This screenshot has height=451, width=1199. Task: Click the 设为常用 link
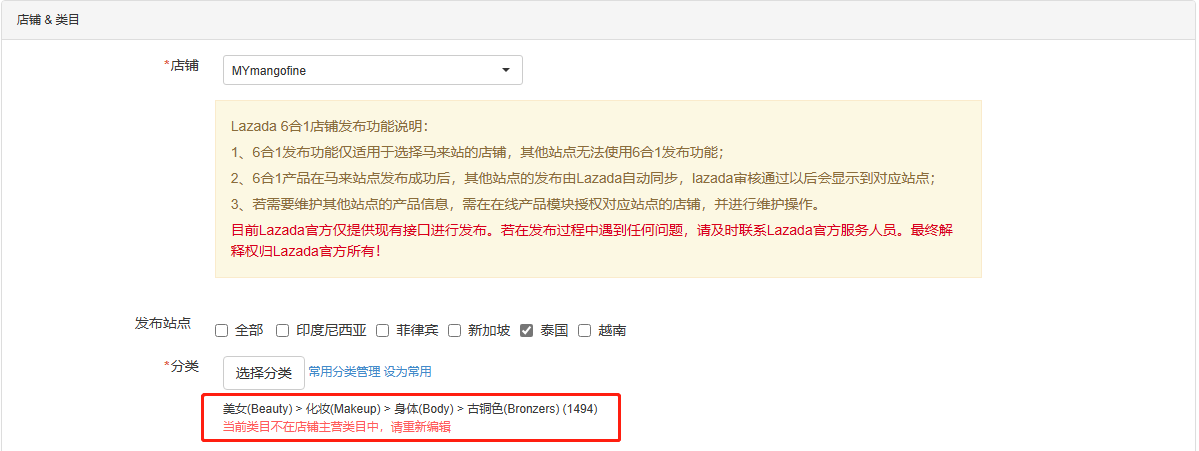click(x=408, y=372)
